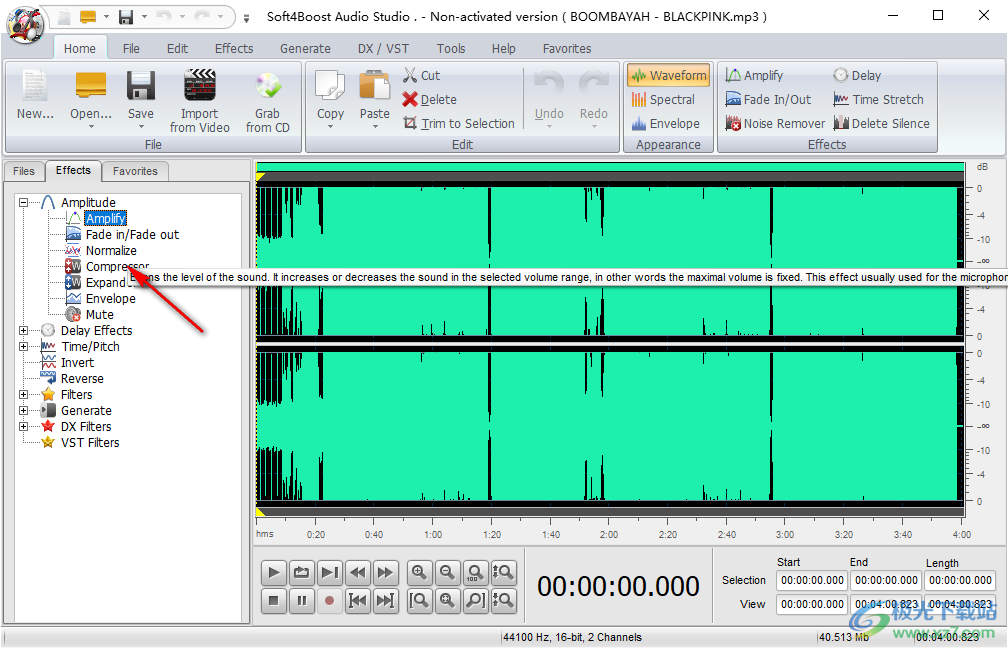Image resolution: width=1008 pixels, height=649 pixels.
Task: Click the Import from Video icon
Action: pos(200,88)
